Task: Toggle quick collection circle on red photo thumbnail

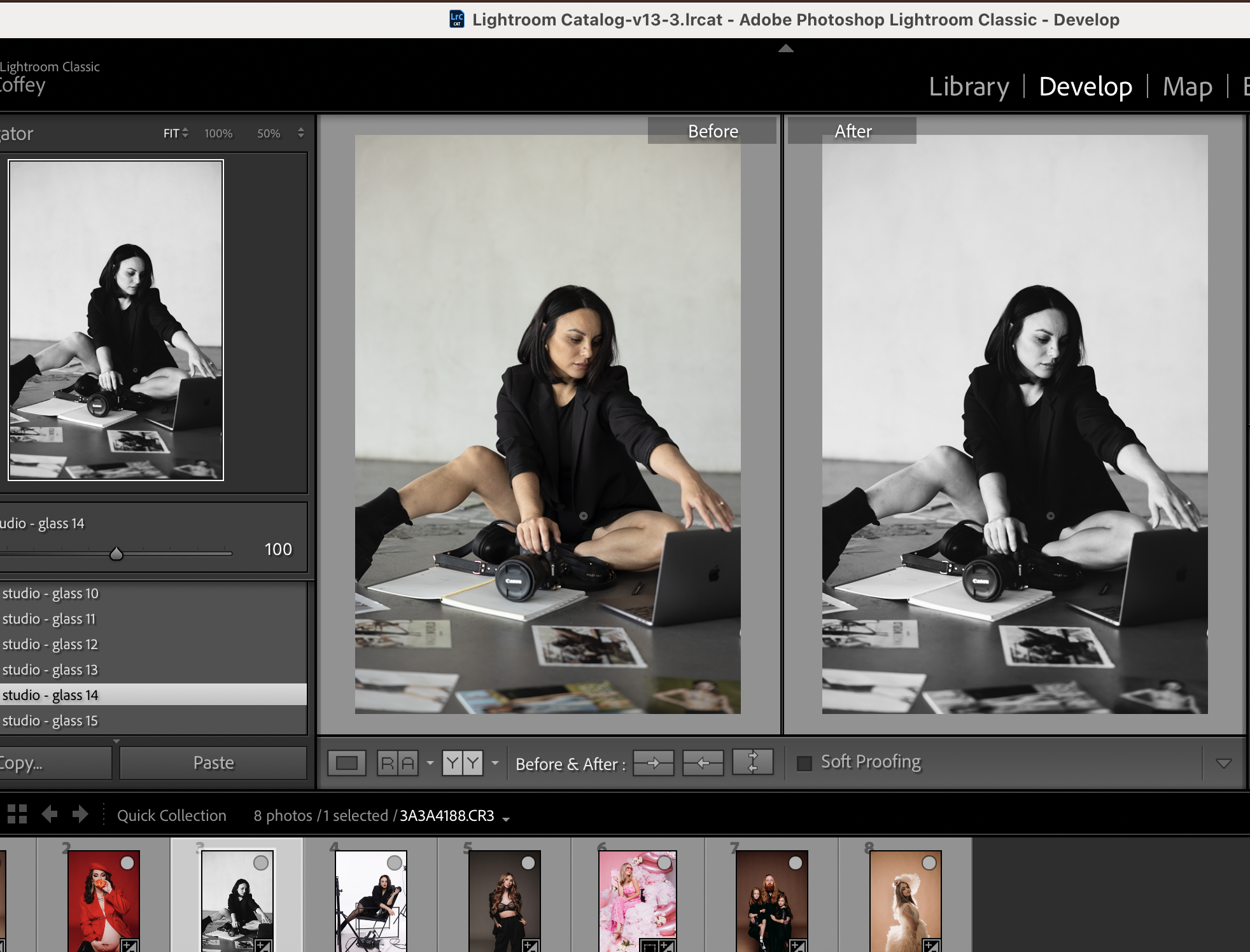Action: point(127,863)
